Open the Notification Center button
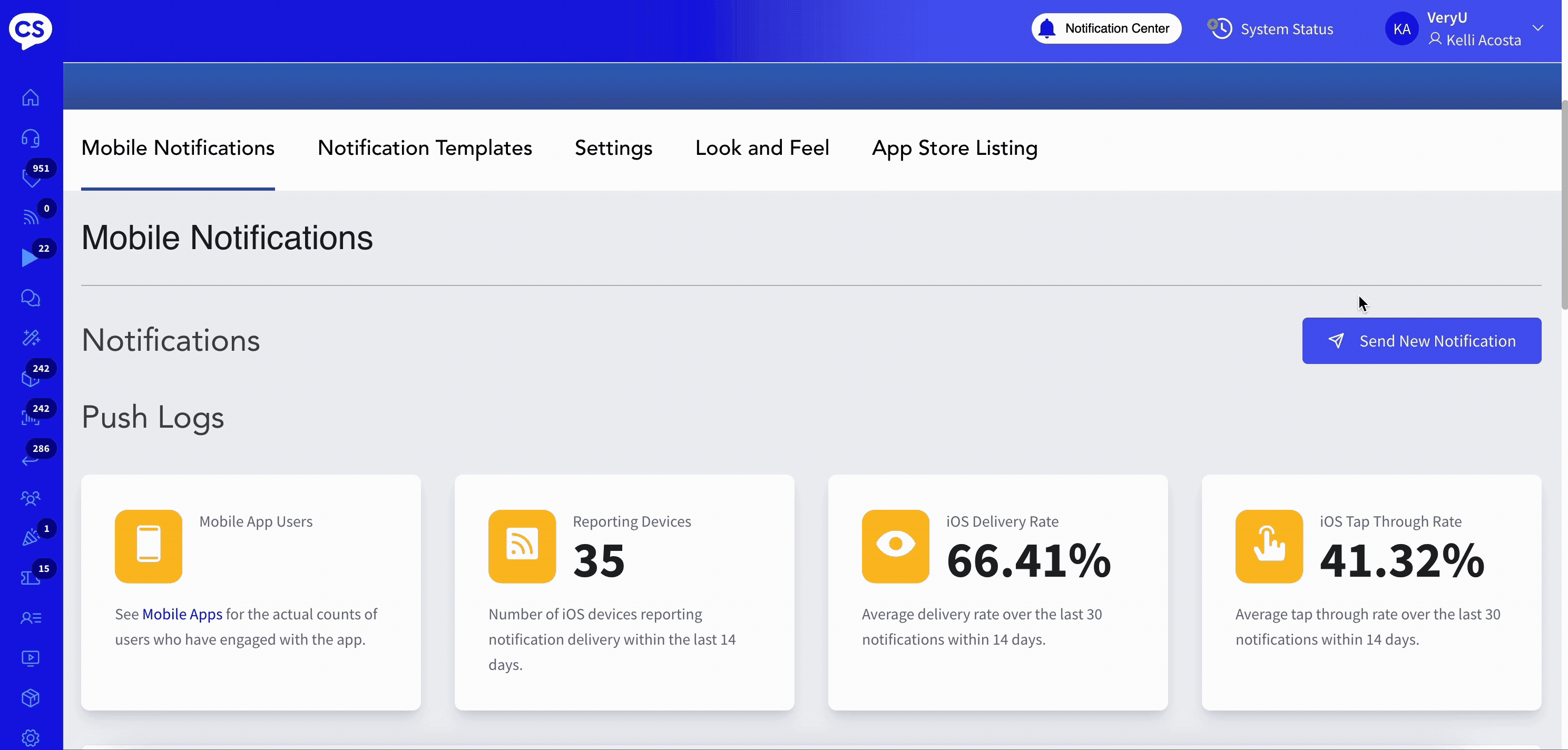 (1105, 28)
